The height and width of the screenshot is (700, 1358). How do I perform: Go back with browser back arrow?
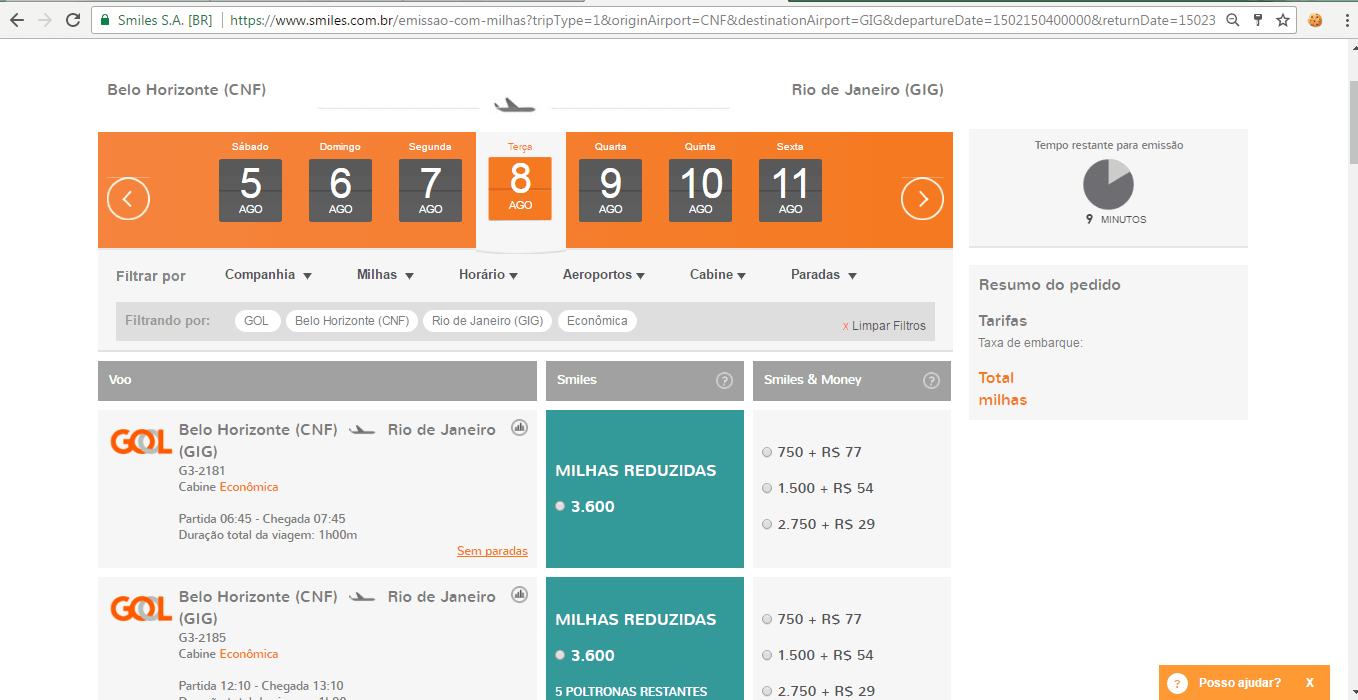(x=17, y=19)
